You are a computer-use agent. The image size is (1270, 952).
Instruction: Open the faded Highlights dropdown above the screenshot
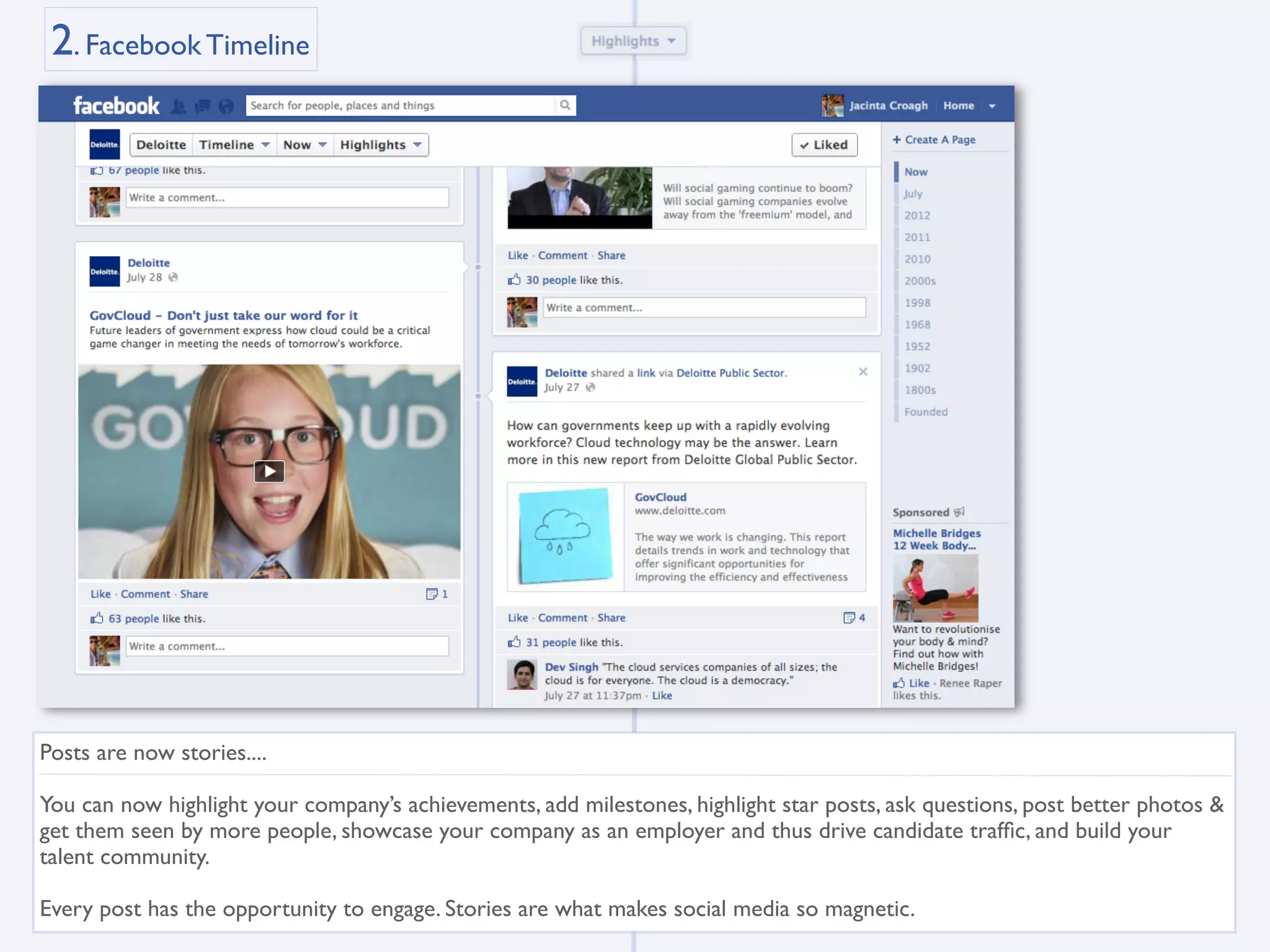(x=633, y=41)
